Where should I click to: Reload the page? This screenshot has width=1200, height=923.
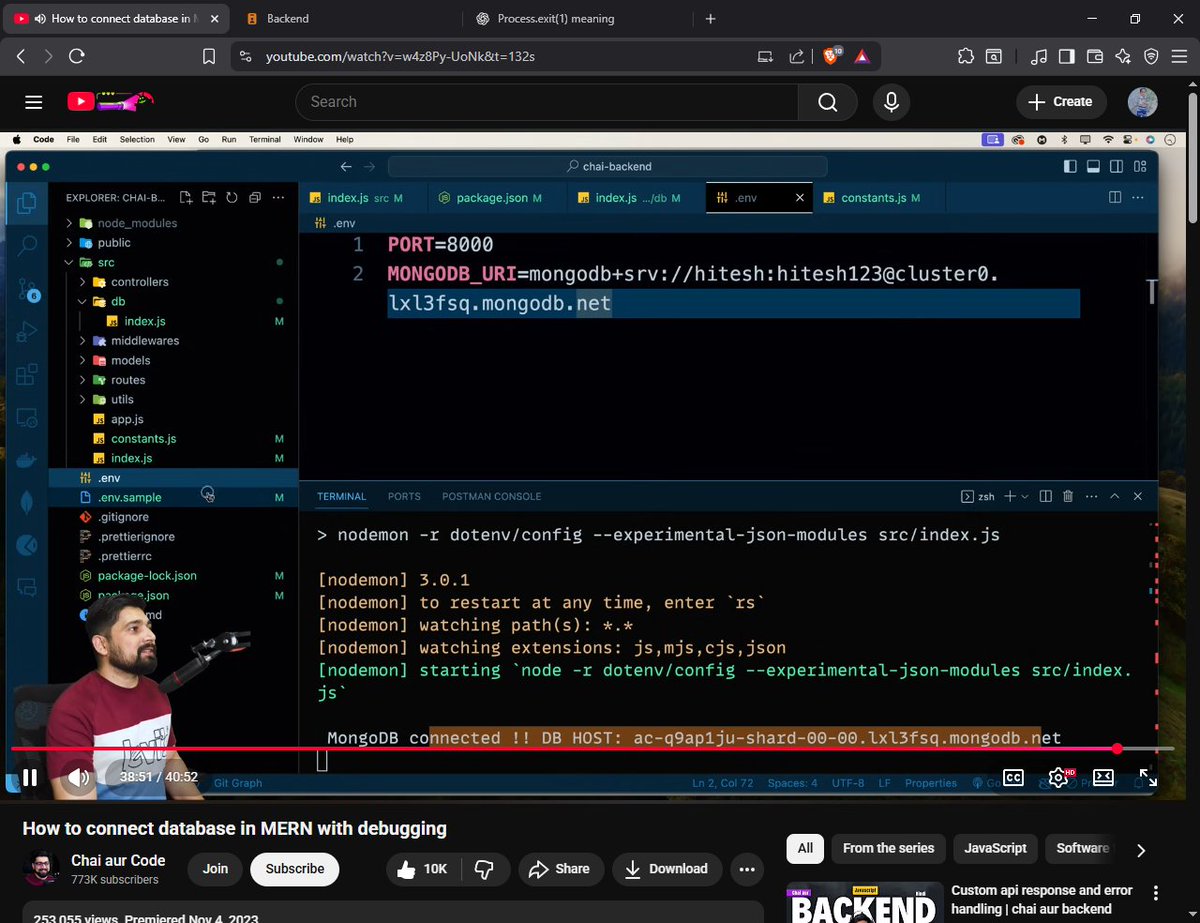coord(77,57)
